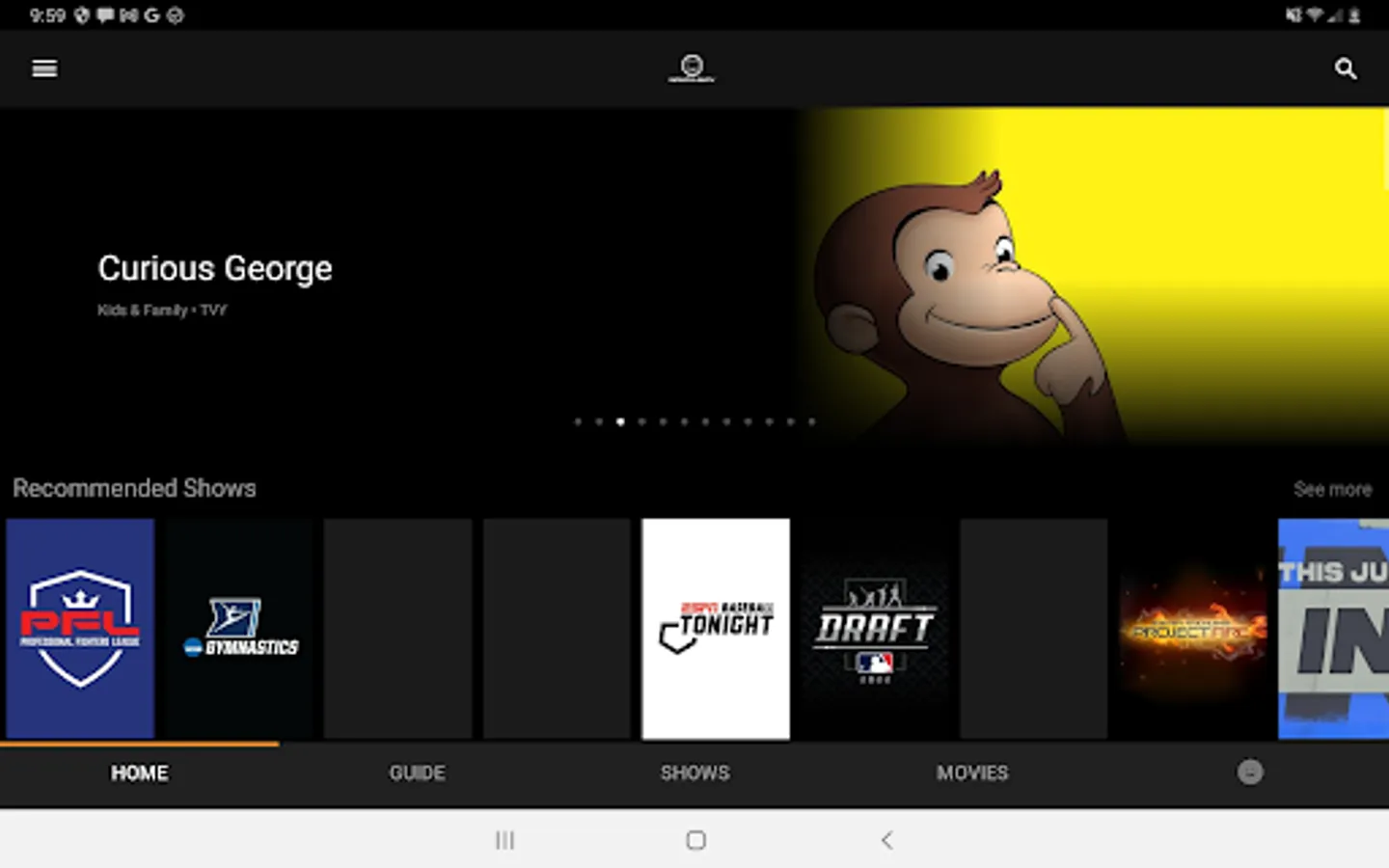Open the PFL show thumbnail
Screen dimensions: 1389x868
point(80,629)
